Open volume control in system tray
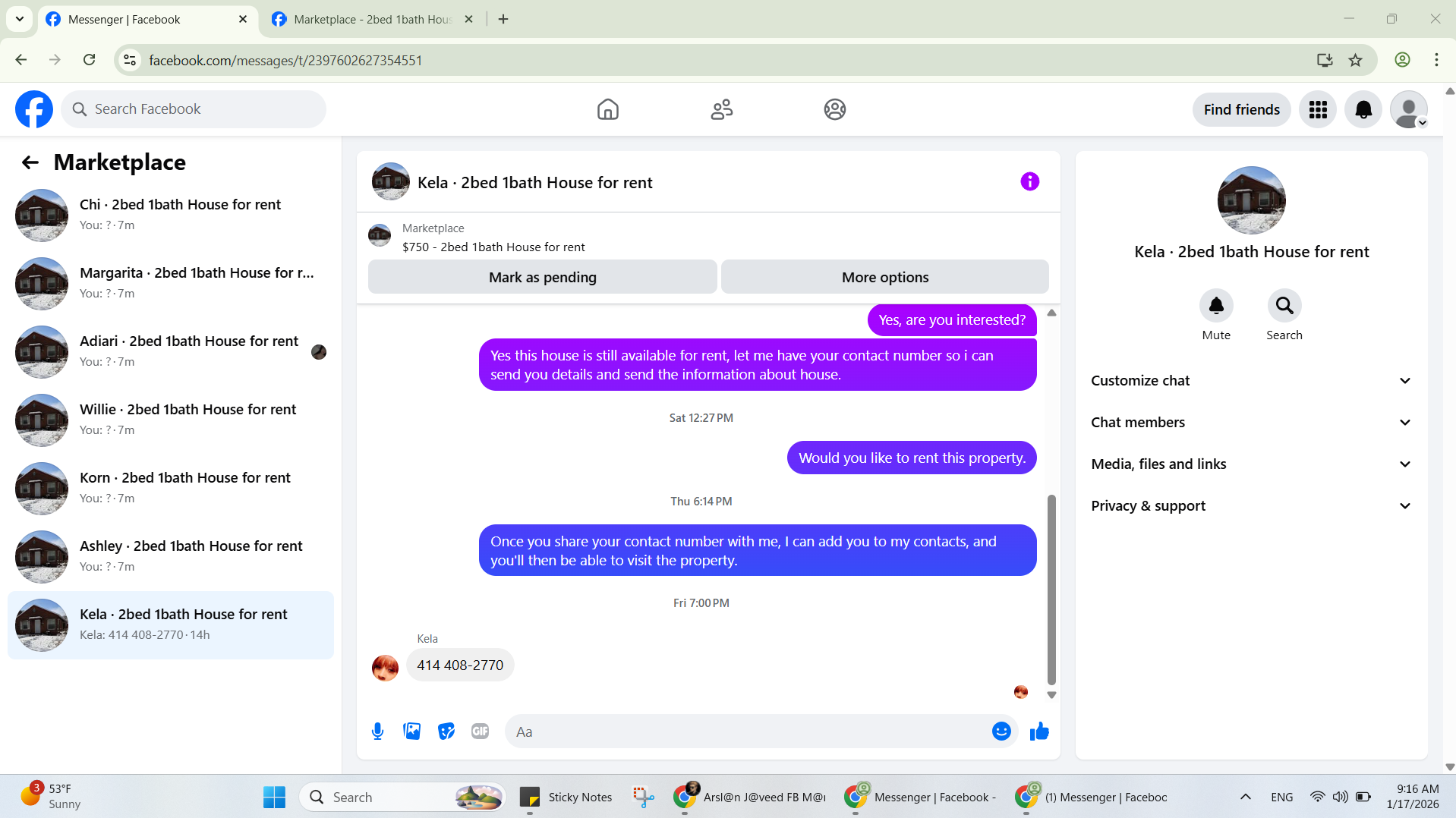 (x=1340, y=797)
